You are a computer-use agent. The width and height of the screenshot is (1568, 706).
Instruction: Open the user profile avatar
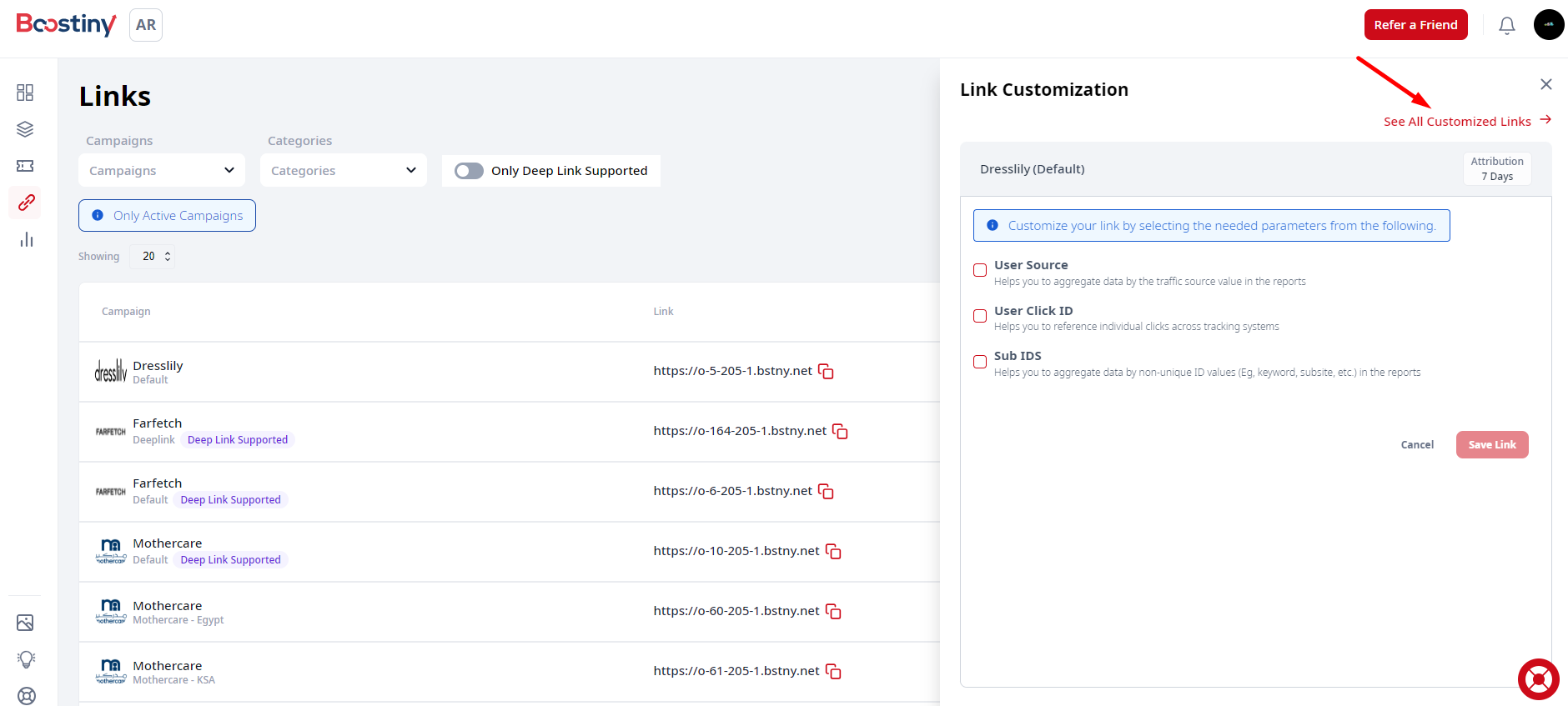pyautogui.click(x=1549, y=25)
